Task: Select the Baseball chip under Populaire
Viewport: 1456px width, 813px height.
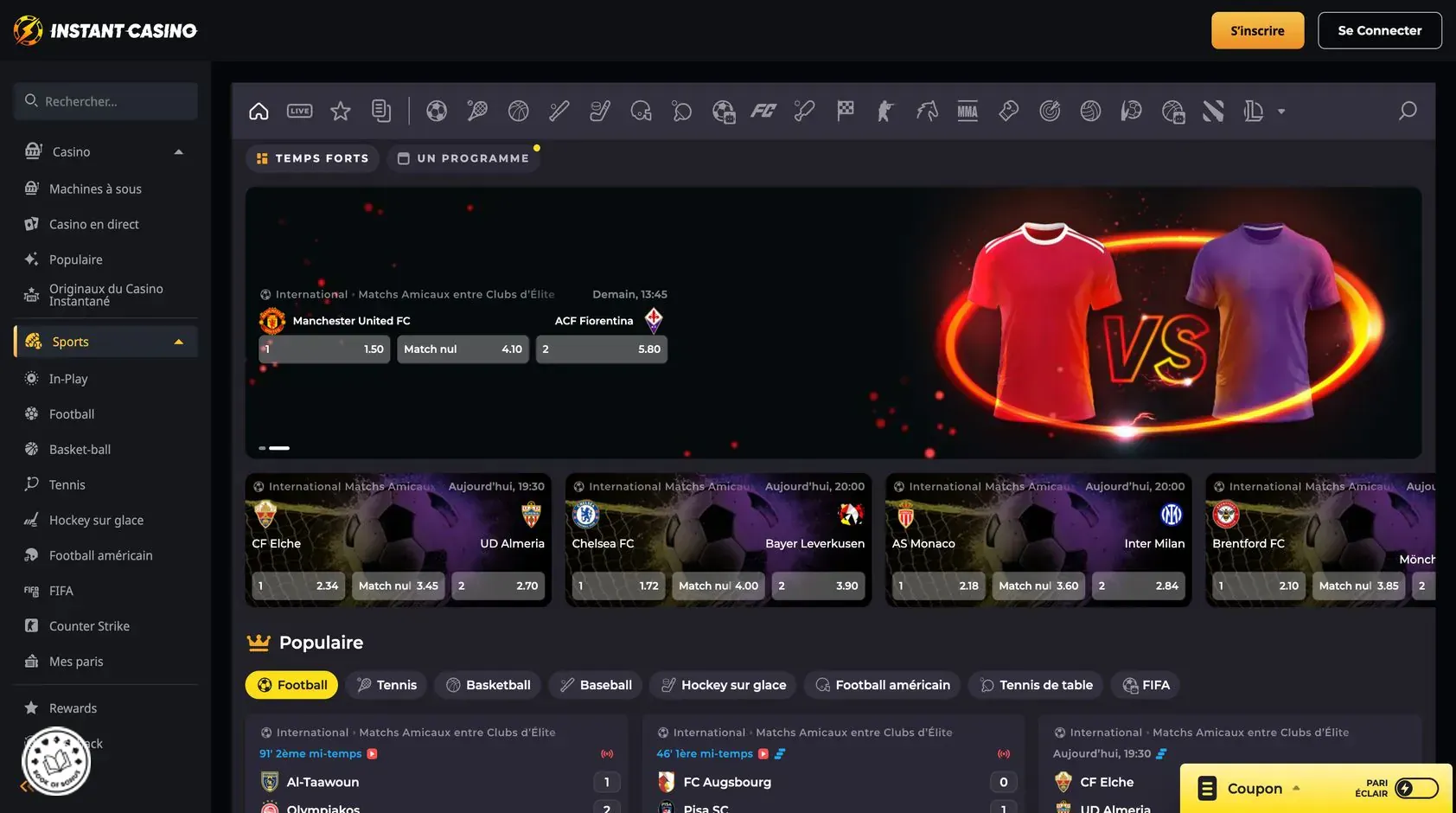Action: click(x=596, y=685)
